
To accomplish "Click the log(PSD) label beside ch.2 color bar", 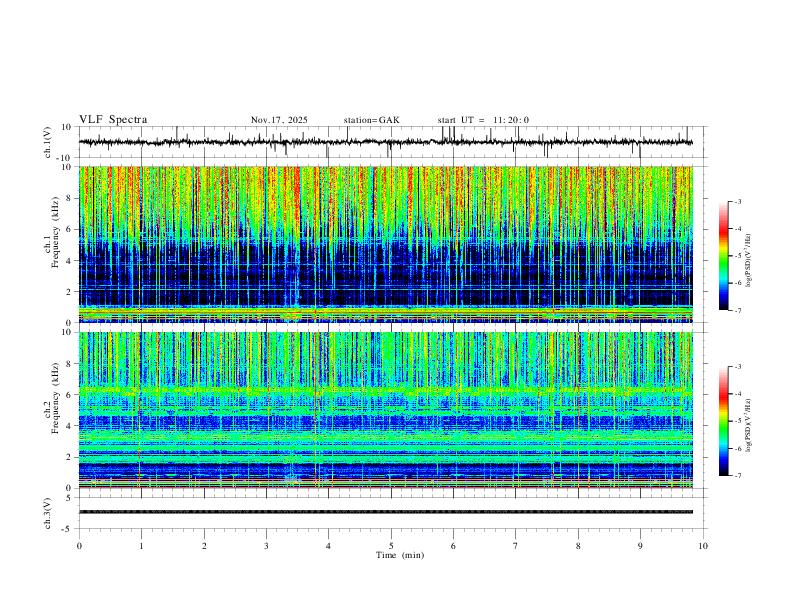I will coord(748,426).
